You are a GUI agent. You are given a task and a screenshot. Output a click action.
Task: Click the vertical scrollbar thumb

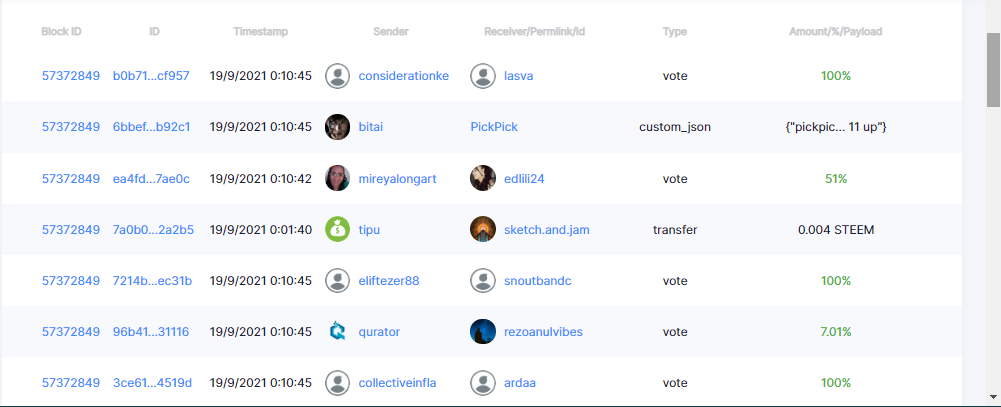click(993, 70)
